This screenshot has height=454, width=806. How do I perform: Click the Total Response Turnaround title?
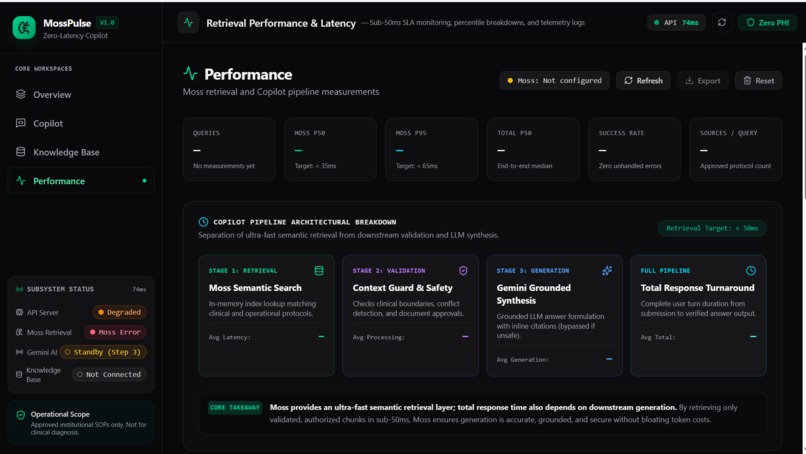[x=698, y=288]
